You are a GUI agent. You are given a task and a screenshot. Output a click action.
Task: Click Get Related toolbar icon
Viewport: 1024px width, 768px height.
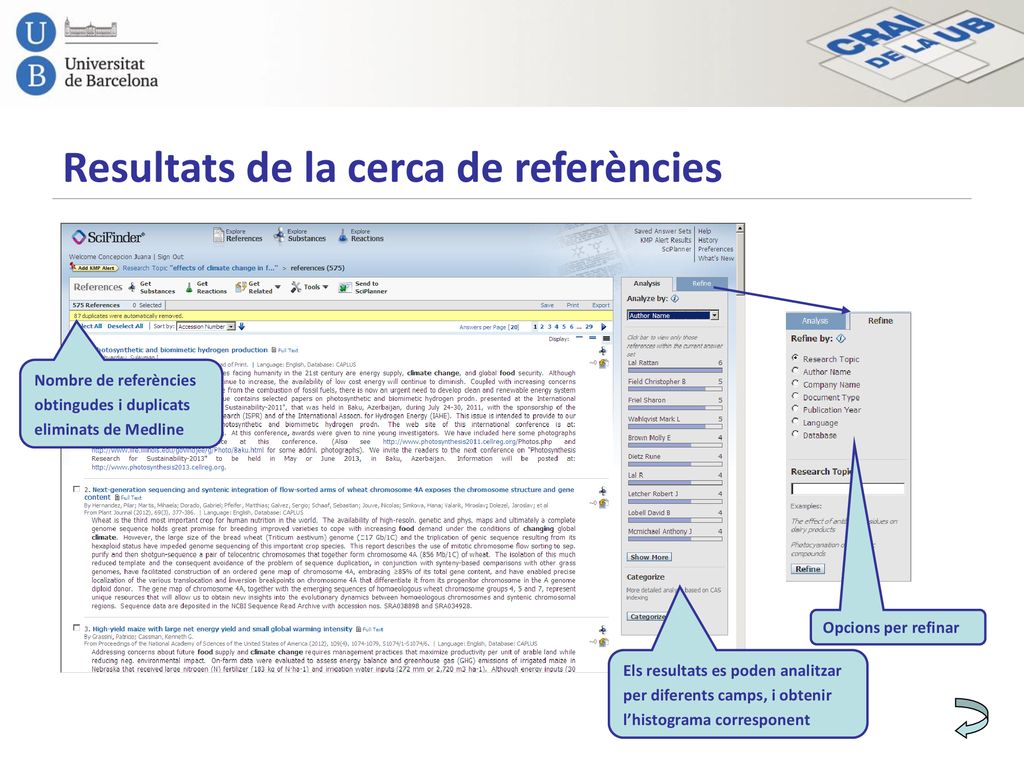pyautogui.click(x=240, y=287)
